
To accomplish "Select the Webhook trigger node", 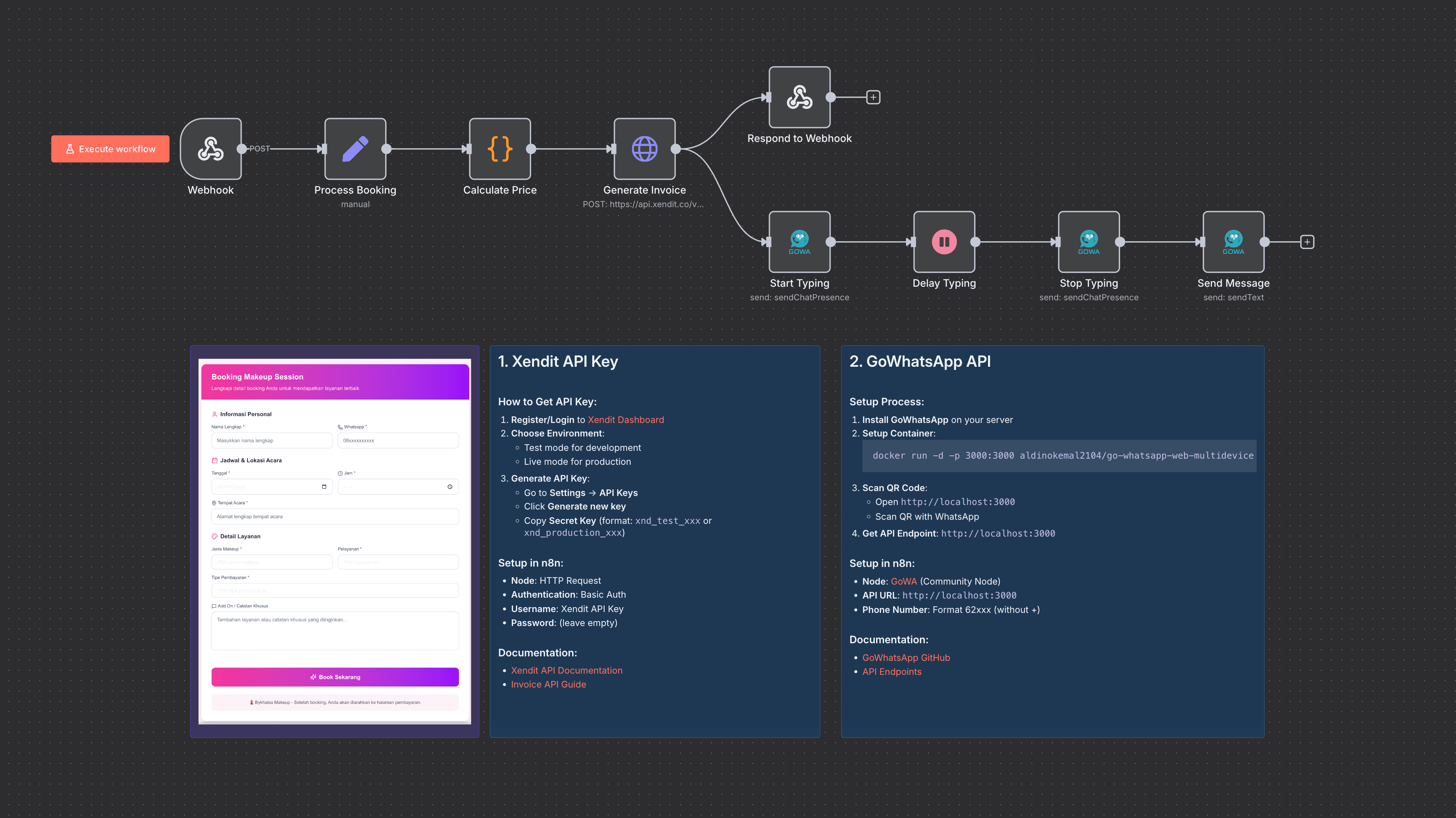I will click(211, 149).
